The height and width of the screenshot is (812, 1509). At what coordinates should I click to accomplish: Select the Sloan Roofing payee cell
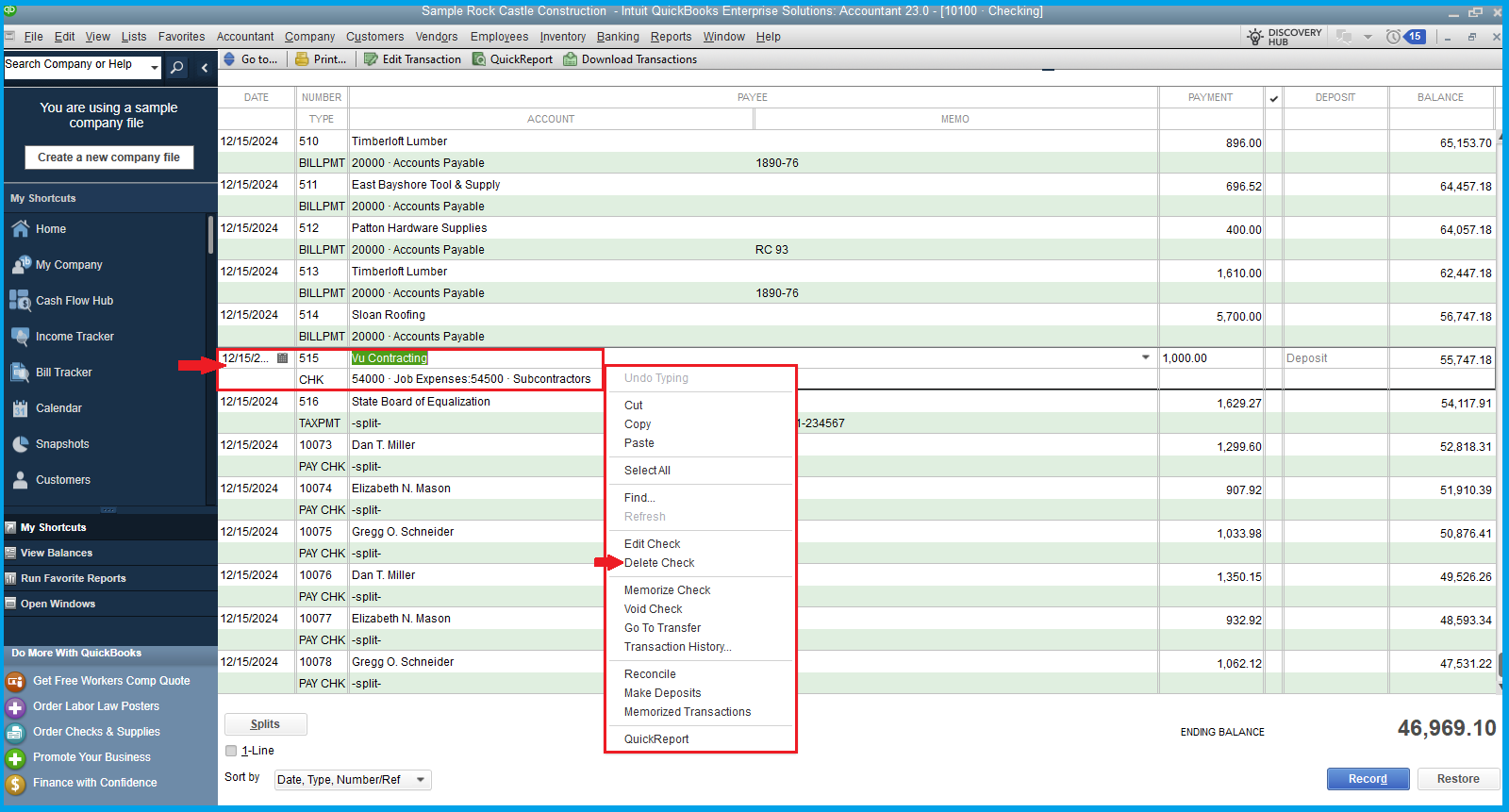(x=389, y=315)
